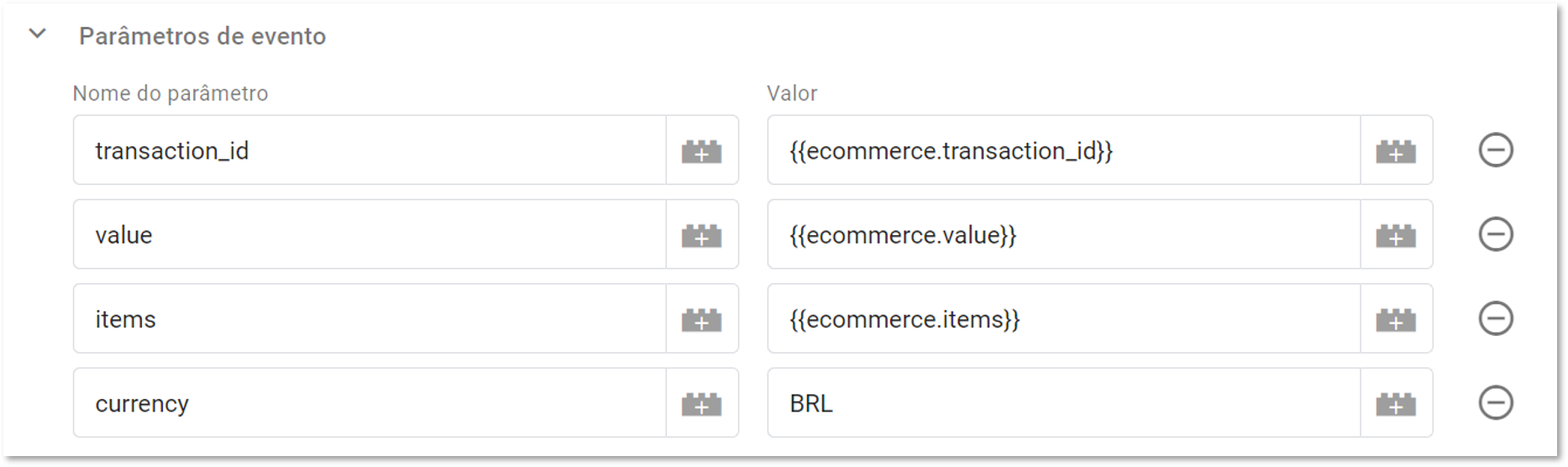Open variable picker for ecommerce.transaction_id value
Screen dimensions: 1568x467
[1396, 150]
